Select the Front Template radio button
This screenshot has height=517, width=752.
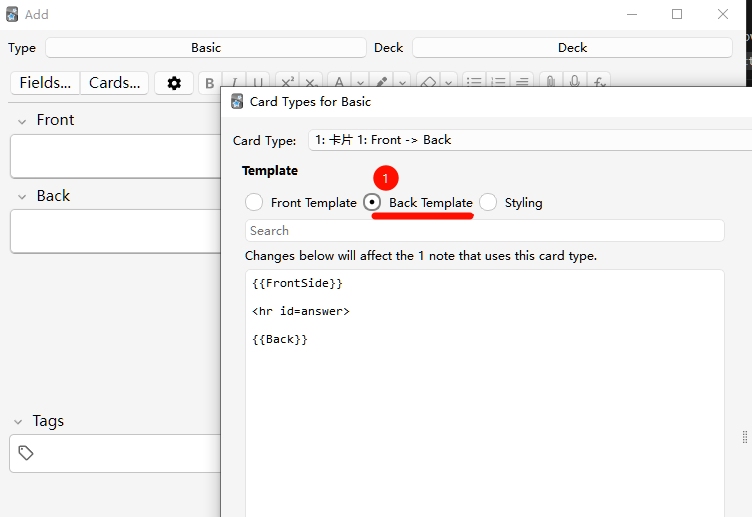click(x=254, y=202)
